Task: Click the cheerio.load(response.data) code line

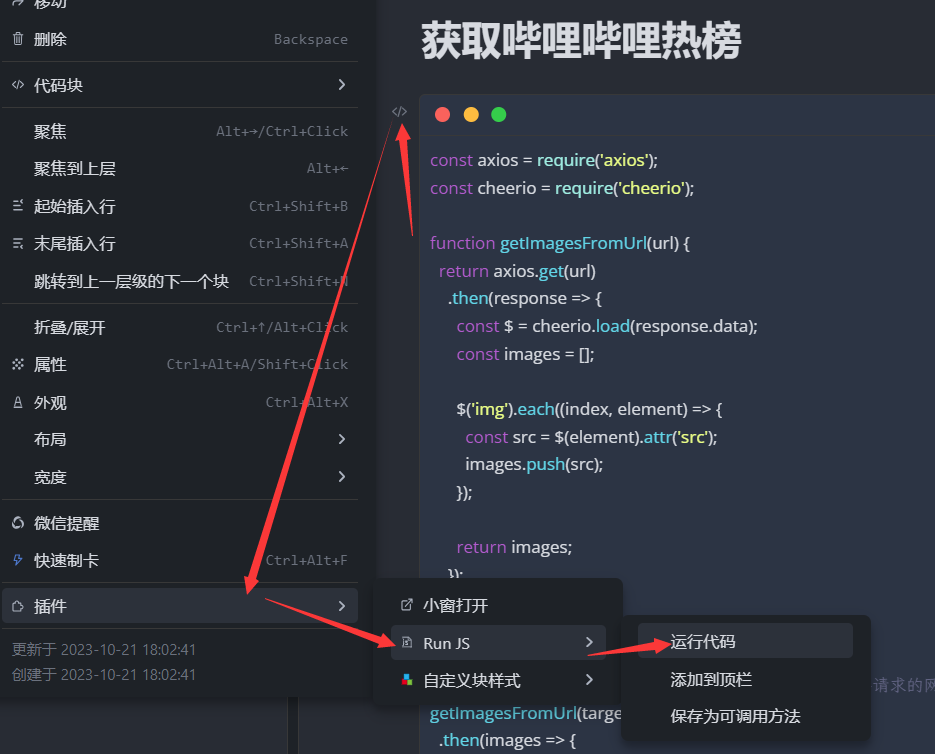Action: coord(607,326)
